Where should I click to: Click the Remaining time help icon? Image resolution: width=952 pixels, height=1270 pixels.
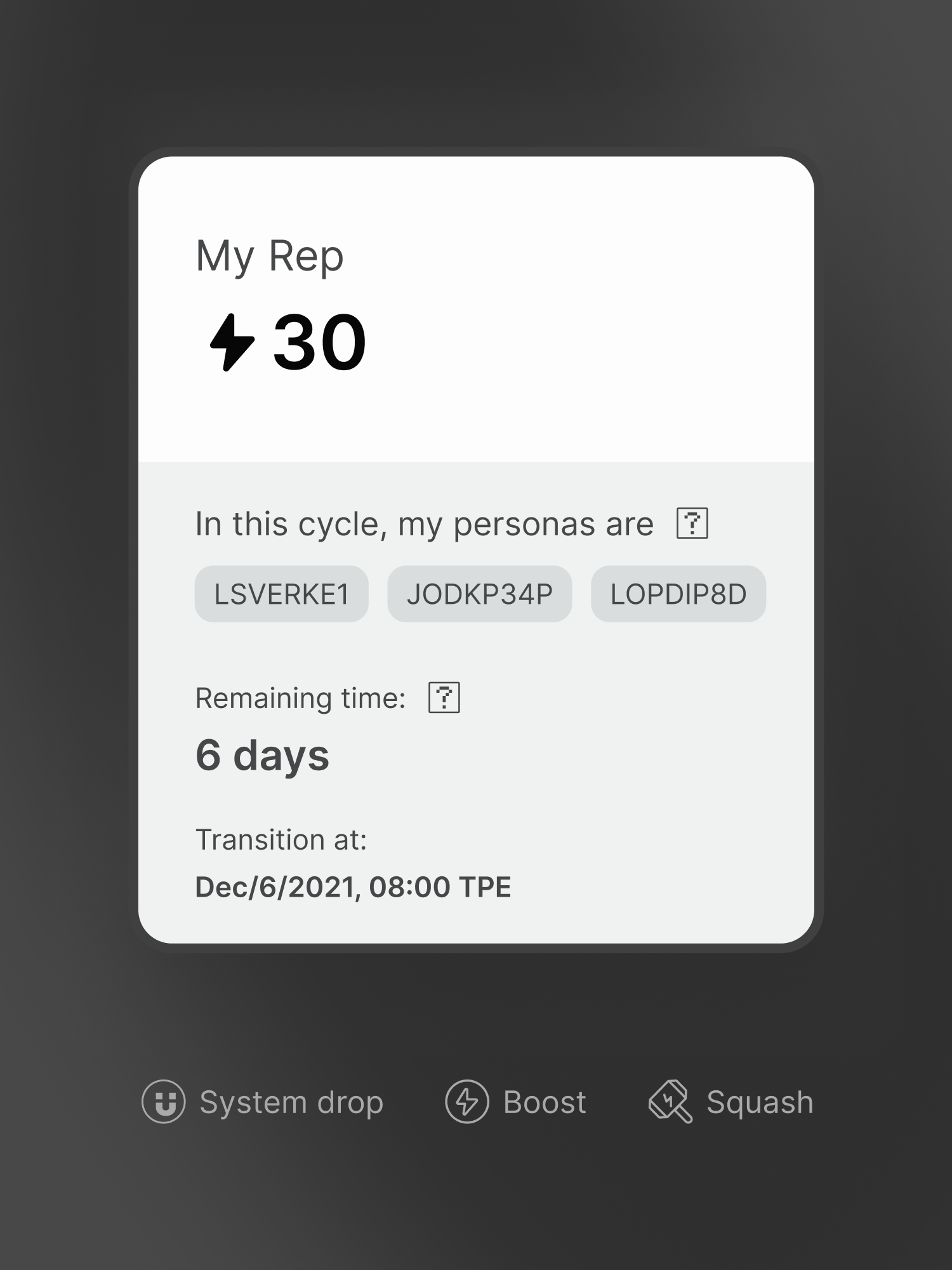click(x=444, y=698)
